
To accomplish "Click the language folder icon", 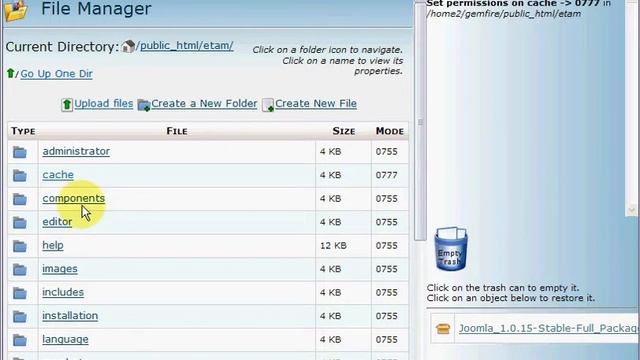I will [20, 340].
